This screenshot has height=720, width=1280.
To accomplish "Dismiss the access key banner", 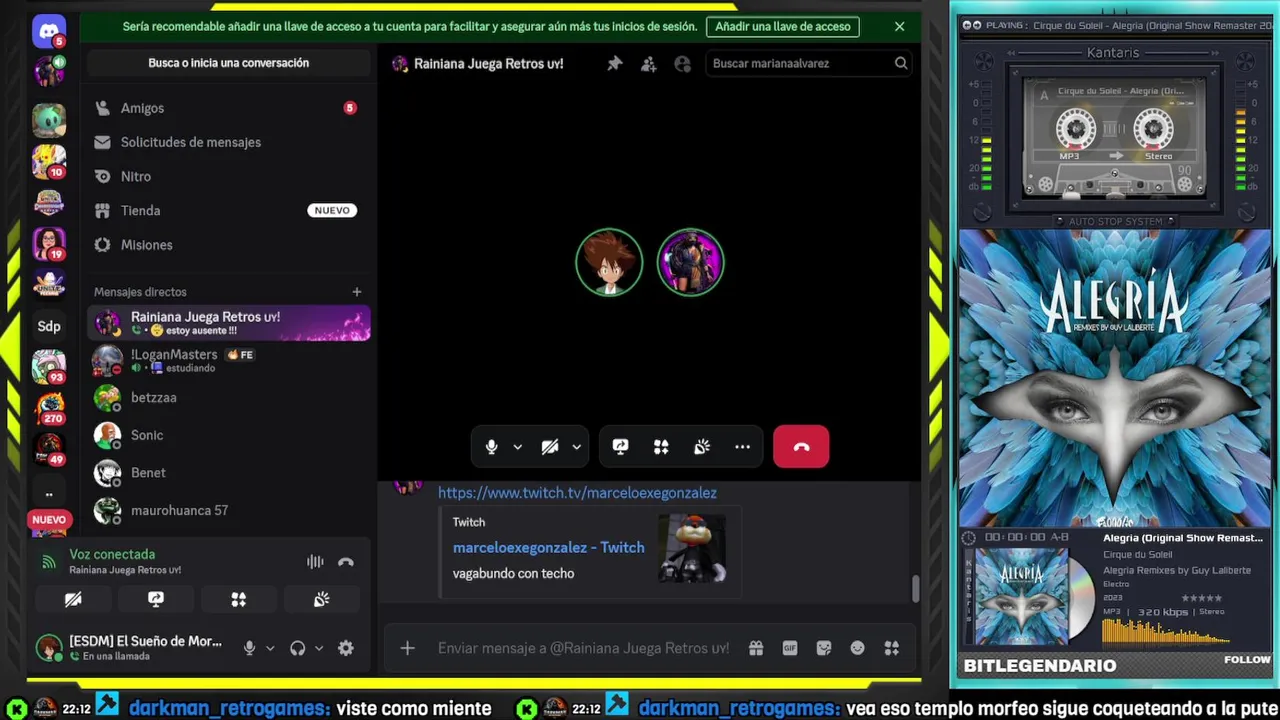I will (899, 27).
